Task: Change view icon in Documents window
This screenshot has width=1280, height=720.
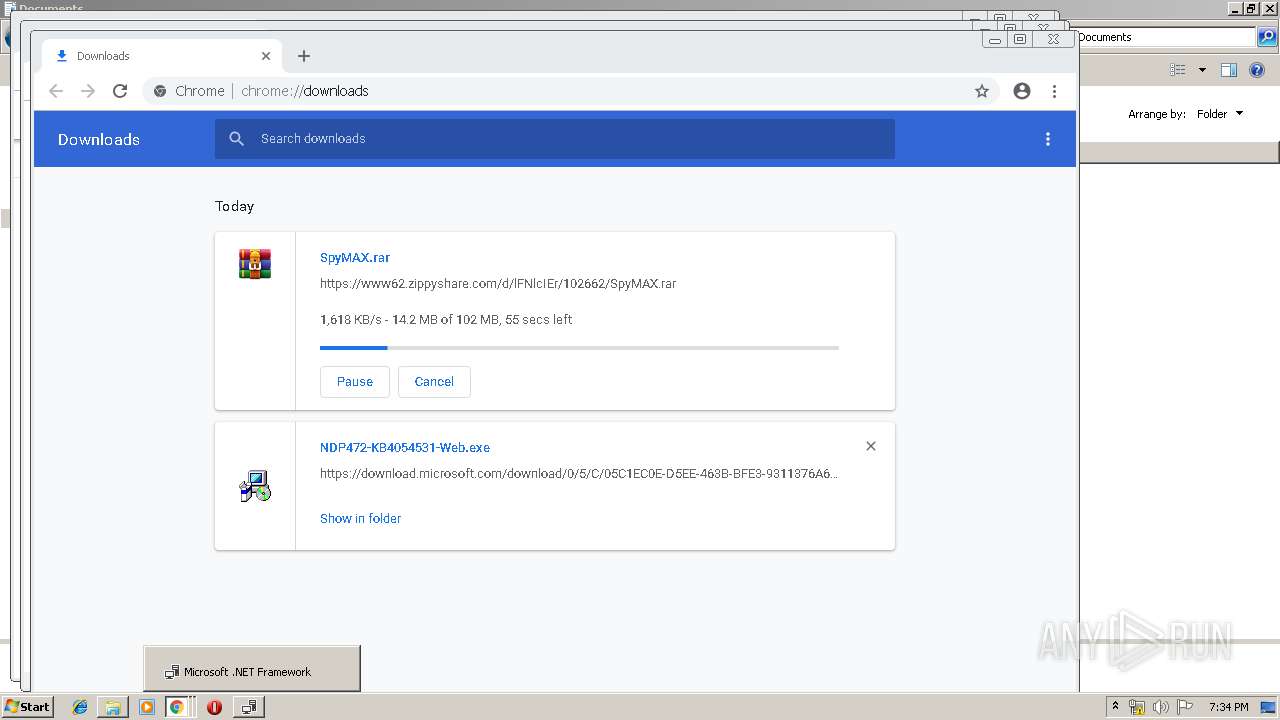Action: [1178, 70]
